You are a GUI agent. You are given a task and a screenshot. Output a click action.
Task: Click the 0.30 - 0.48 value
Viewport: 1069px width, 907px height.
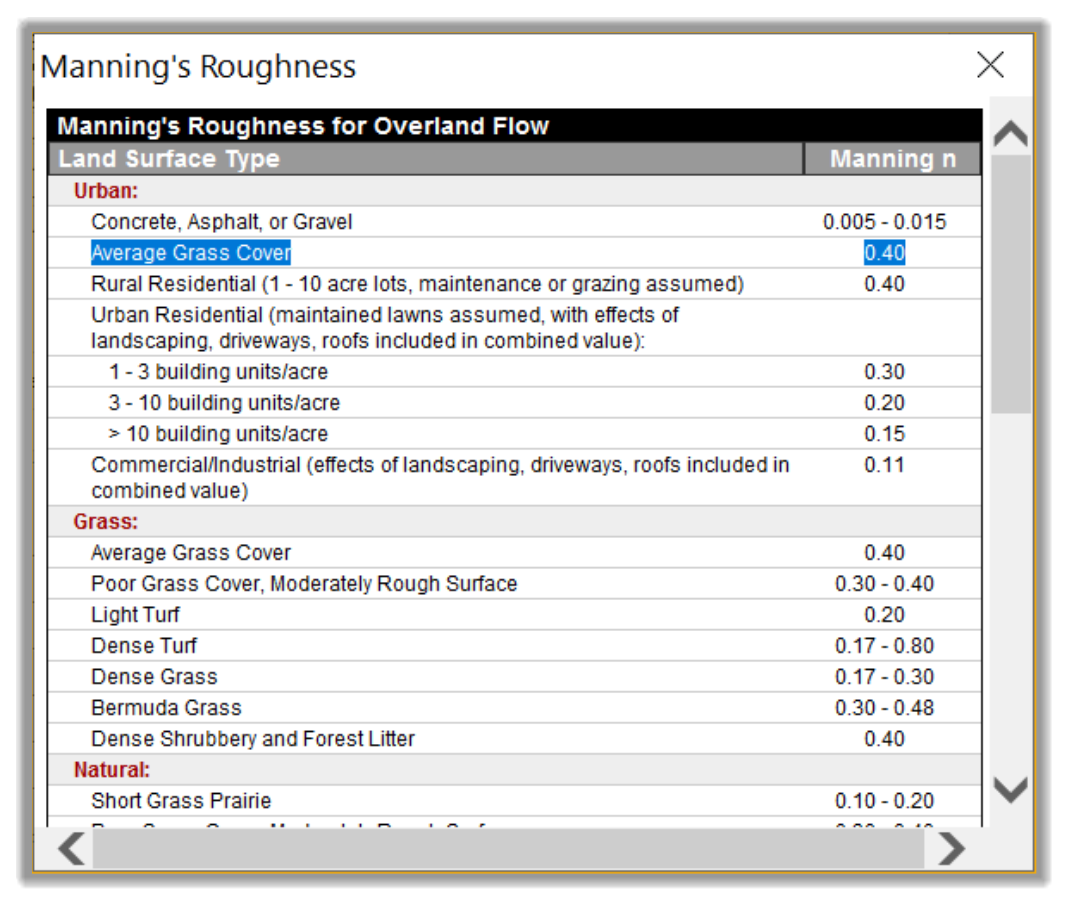884,708
